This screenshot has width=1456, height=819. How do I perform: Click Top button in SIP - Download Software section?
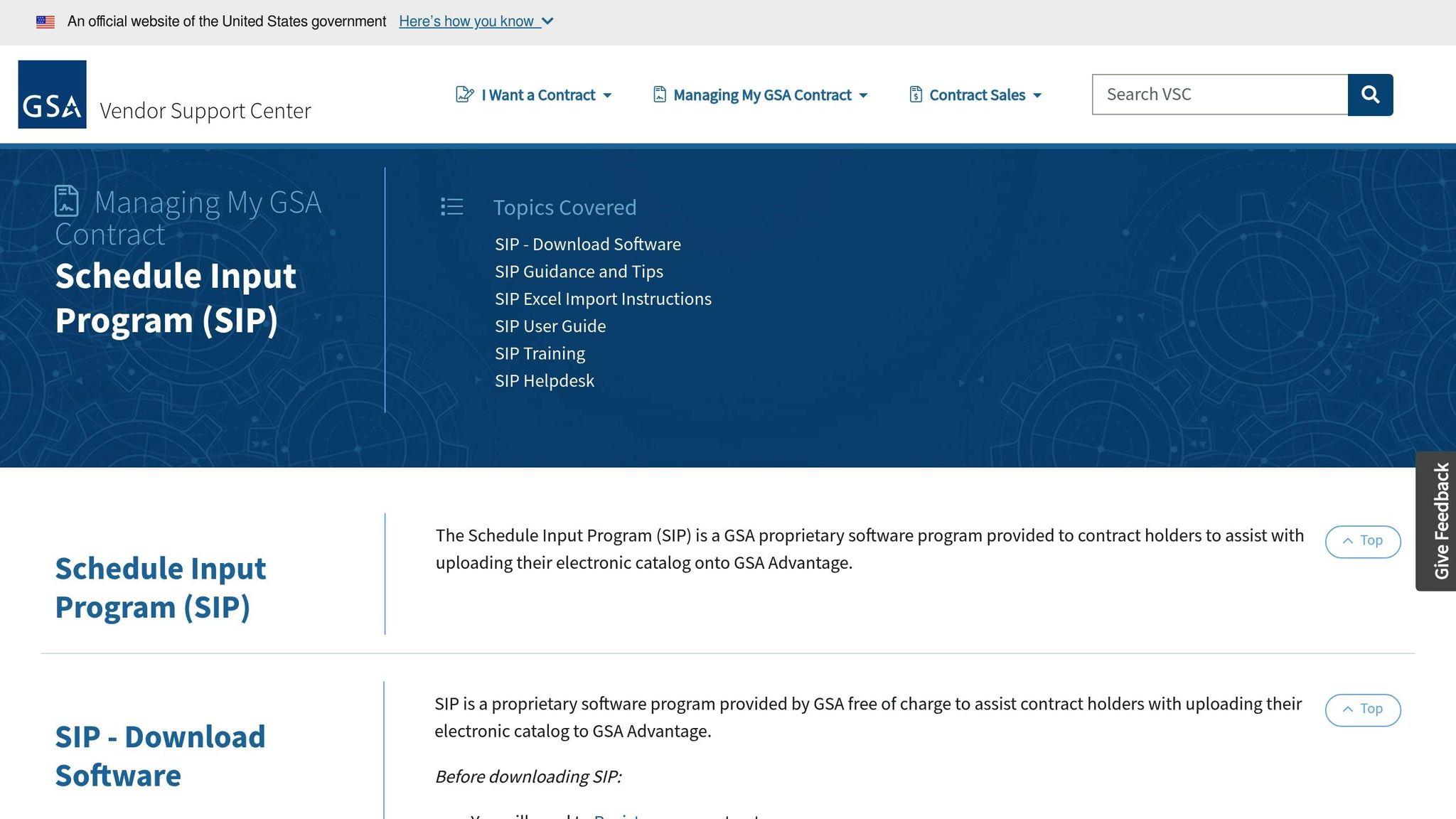coord(1363,710)
